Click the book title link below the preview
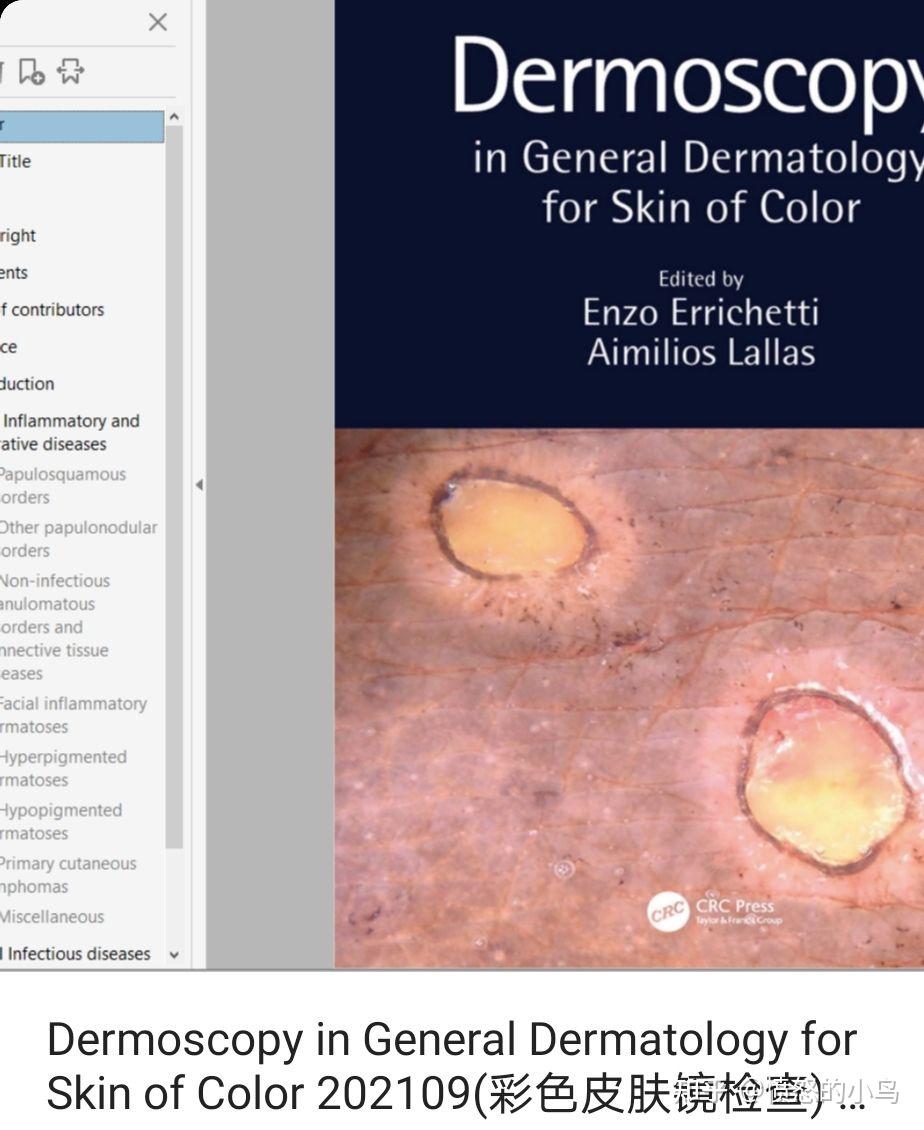Screen dimensions: 924x1130 coord(452,1066)
